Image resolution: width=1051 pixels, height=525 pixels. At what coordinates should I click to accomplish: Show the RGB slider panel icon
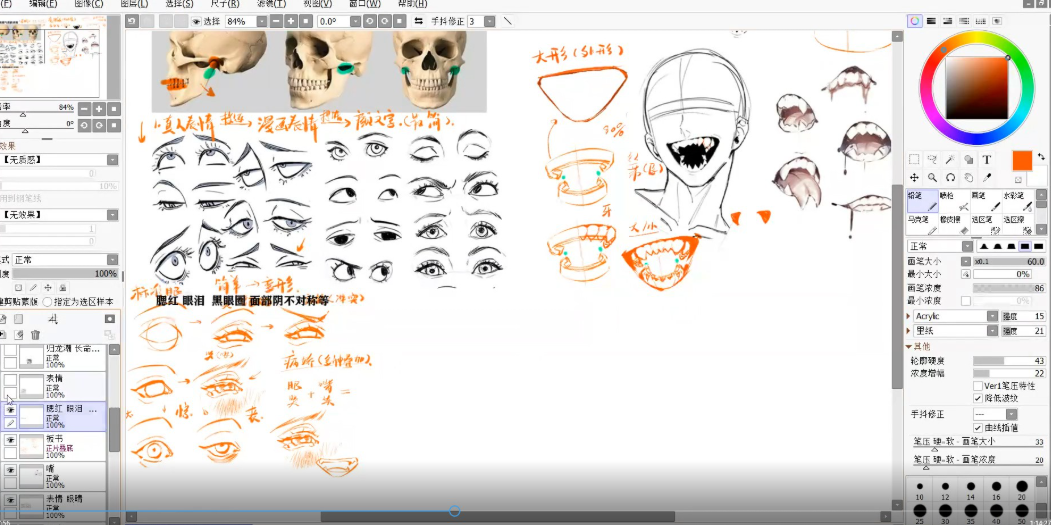tap(932, 21)
